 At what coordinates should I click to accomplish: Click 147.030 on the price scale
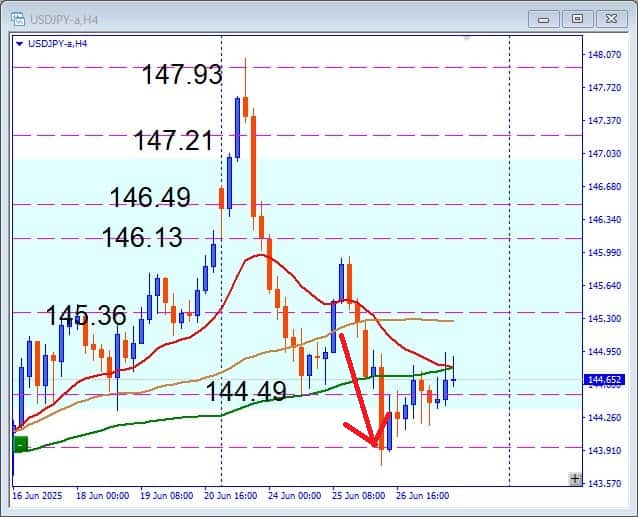605,153
